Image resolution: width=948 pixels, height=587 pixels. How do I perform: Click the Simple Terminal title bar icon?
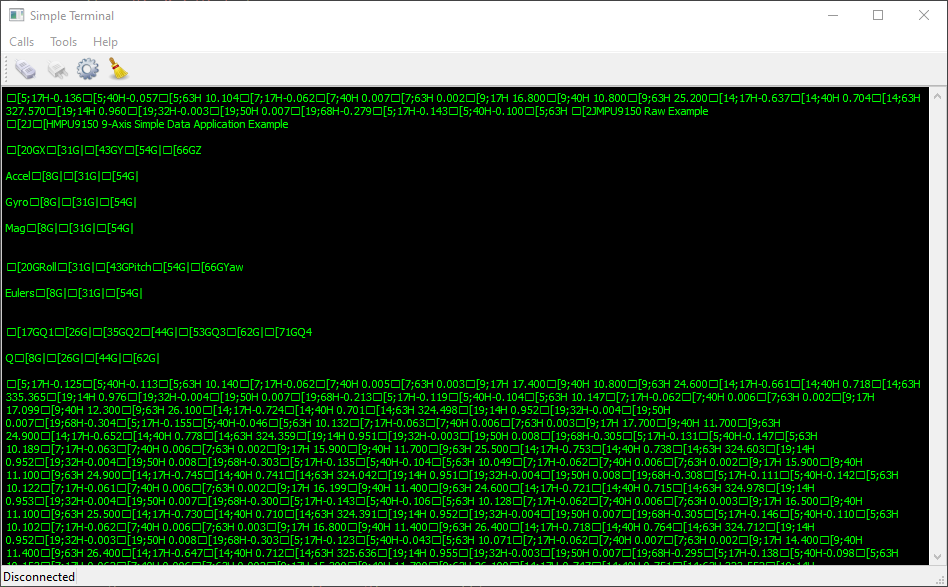click(x=16, y=16)
